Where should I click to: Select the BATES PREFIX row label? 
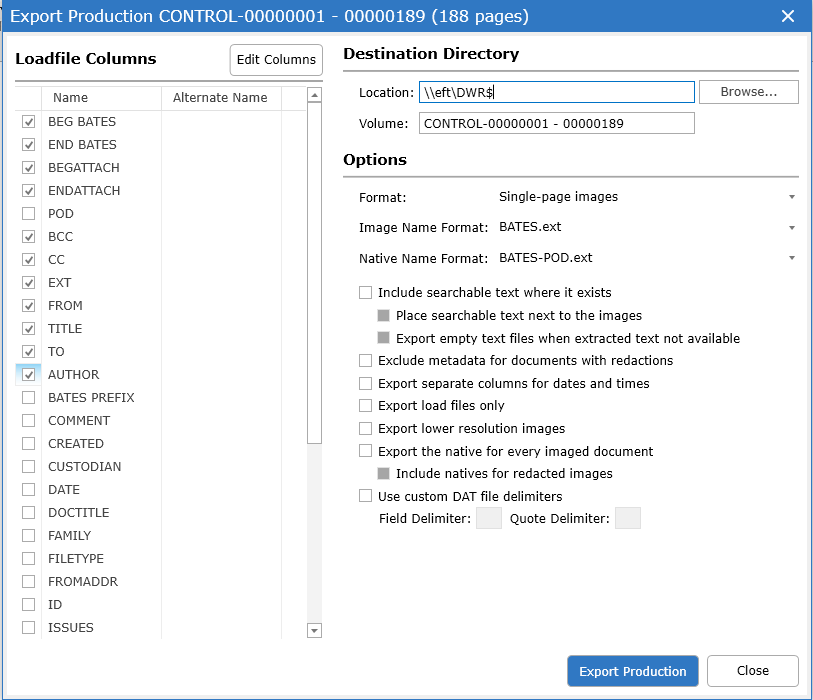pos(91,398)
